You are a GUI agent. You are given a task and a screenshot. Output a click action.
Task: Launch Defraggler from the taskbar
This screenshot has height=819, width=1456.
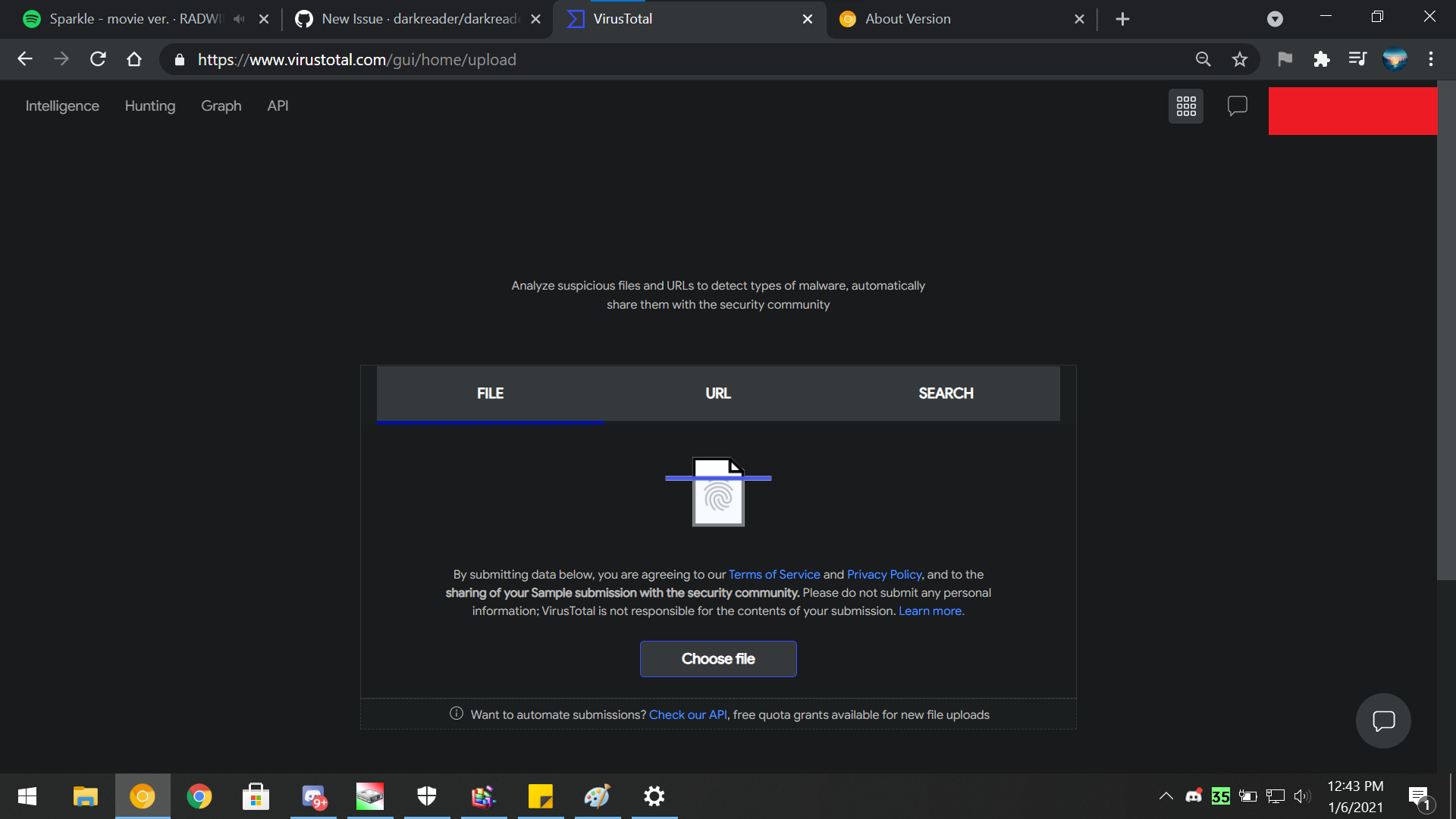(369, 796)
